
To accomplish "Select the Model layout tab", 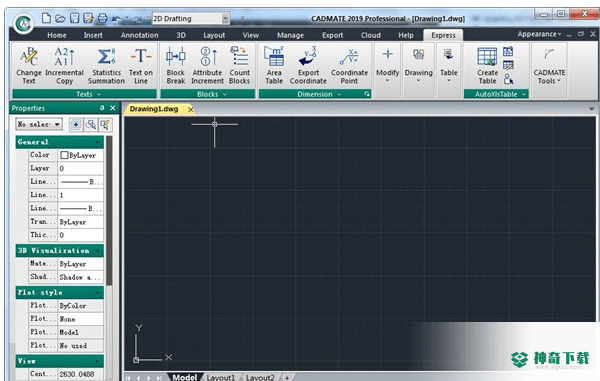I will tap(185, 377).
